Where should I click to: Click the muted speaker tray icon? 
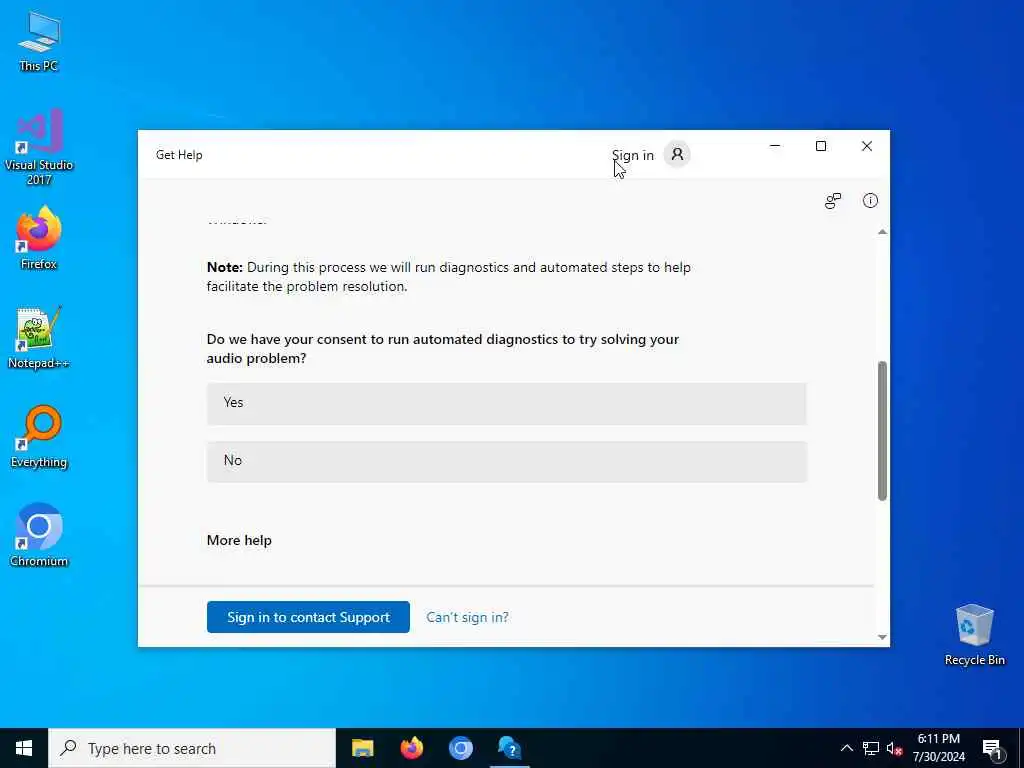tap(895, 748)
